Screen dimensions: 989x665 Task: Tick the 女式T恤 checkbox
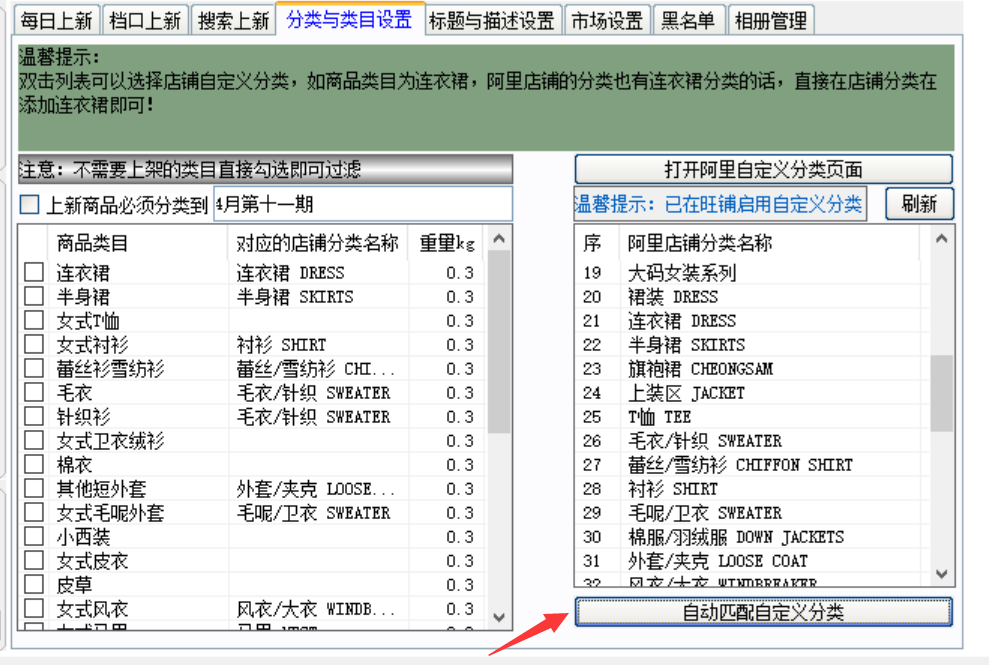pyautogui.click(x=33, y=320)
